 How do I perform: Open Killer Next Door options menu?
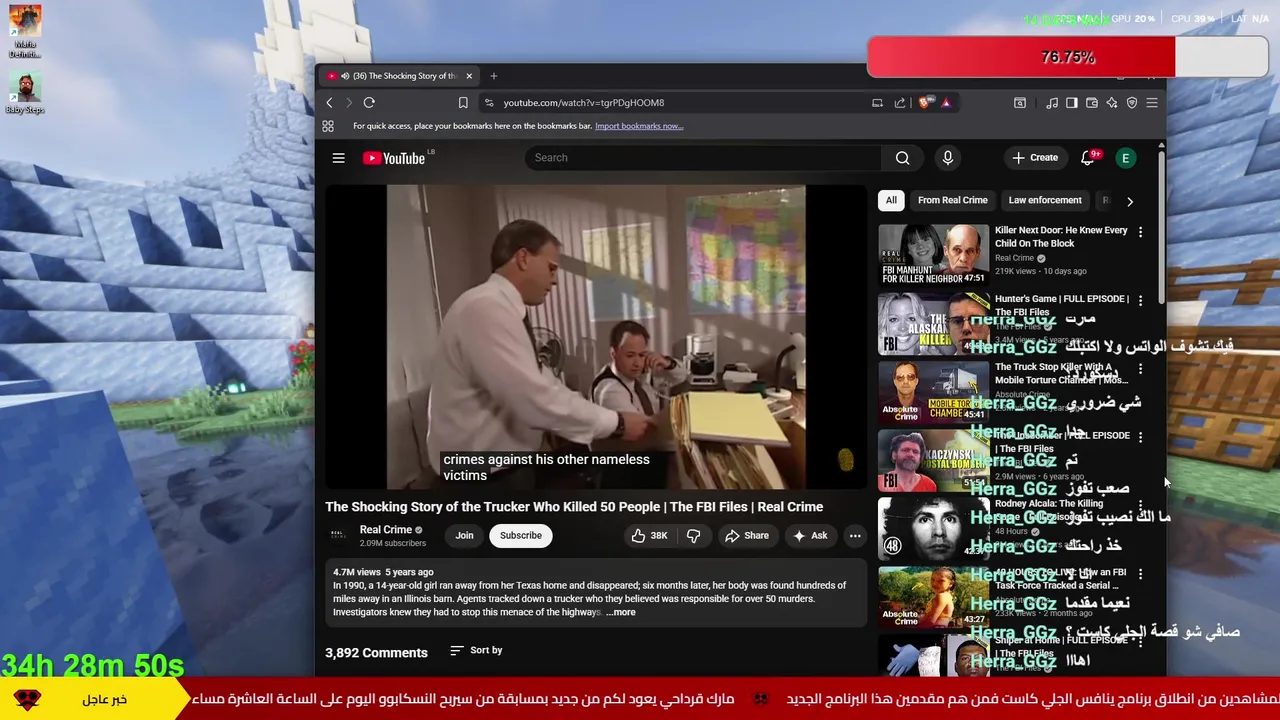pos(1140,232)
